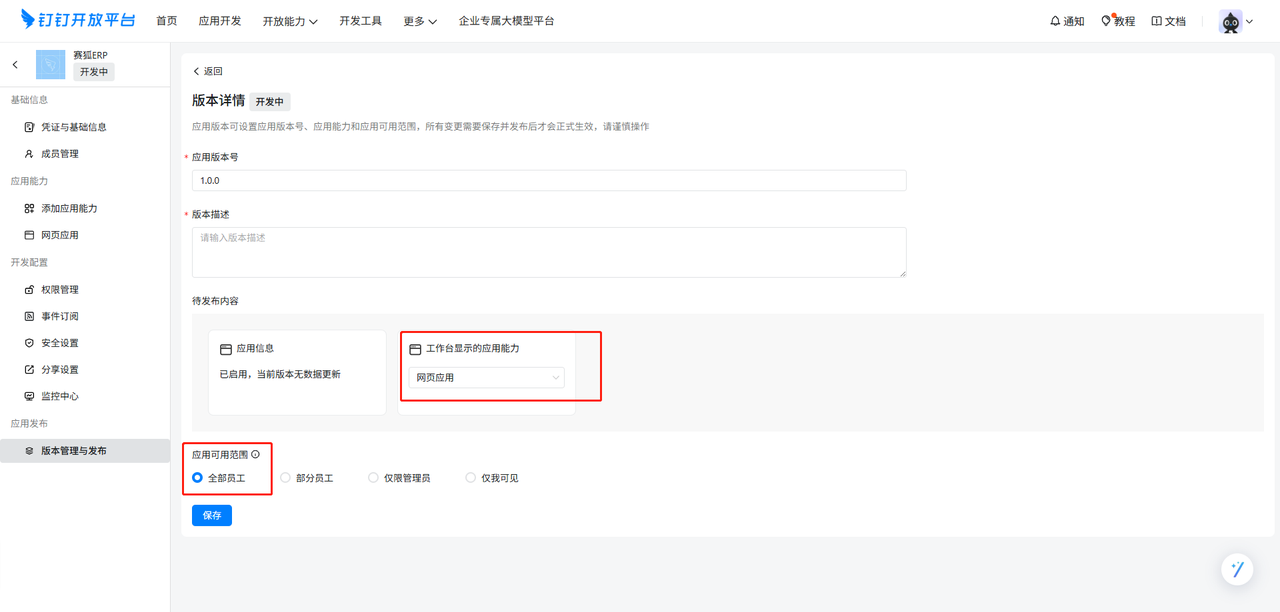Screen dimensions: 1280x612
Task: Click the 返回 back link
Action: [208, 71]
